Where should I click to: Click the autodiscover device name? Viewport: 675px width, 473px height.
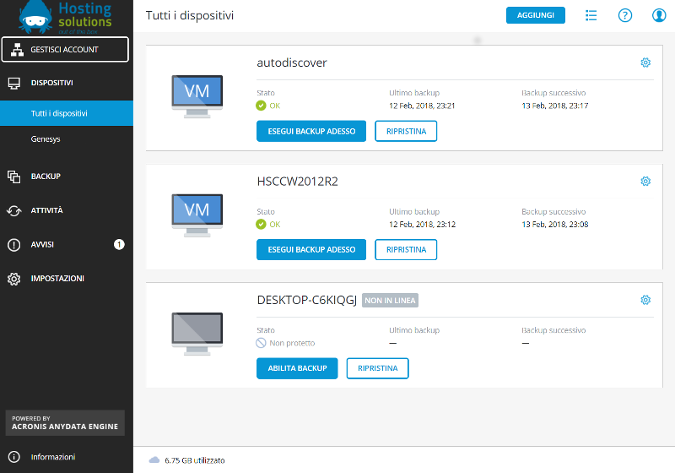291,63
